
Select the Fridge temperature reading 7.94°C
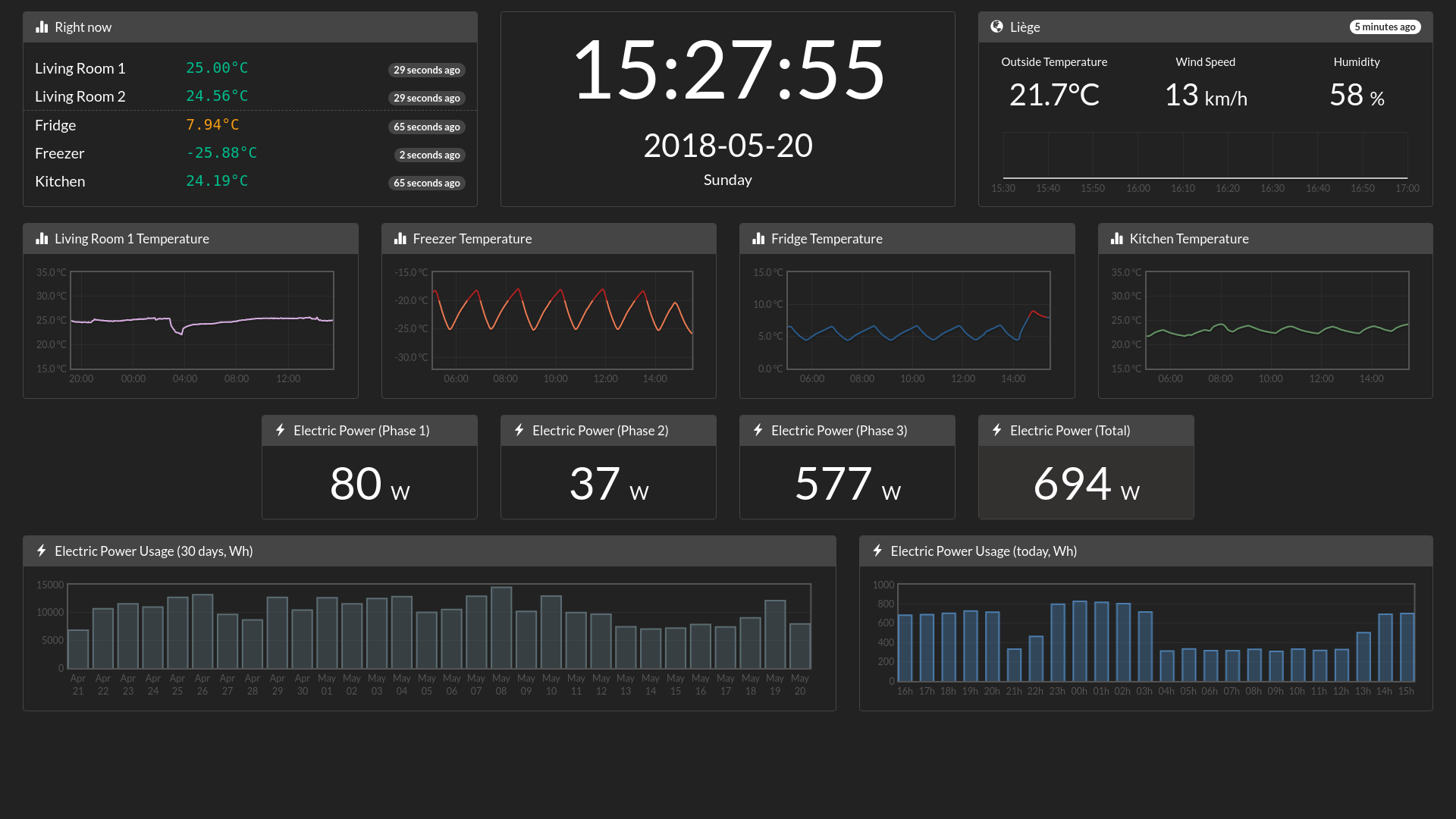(212, 124)
